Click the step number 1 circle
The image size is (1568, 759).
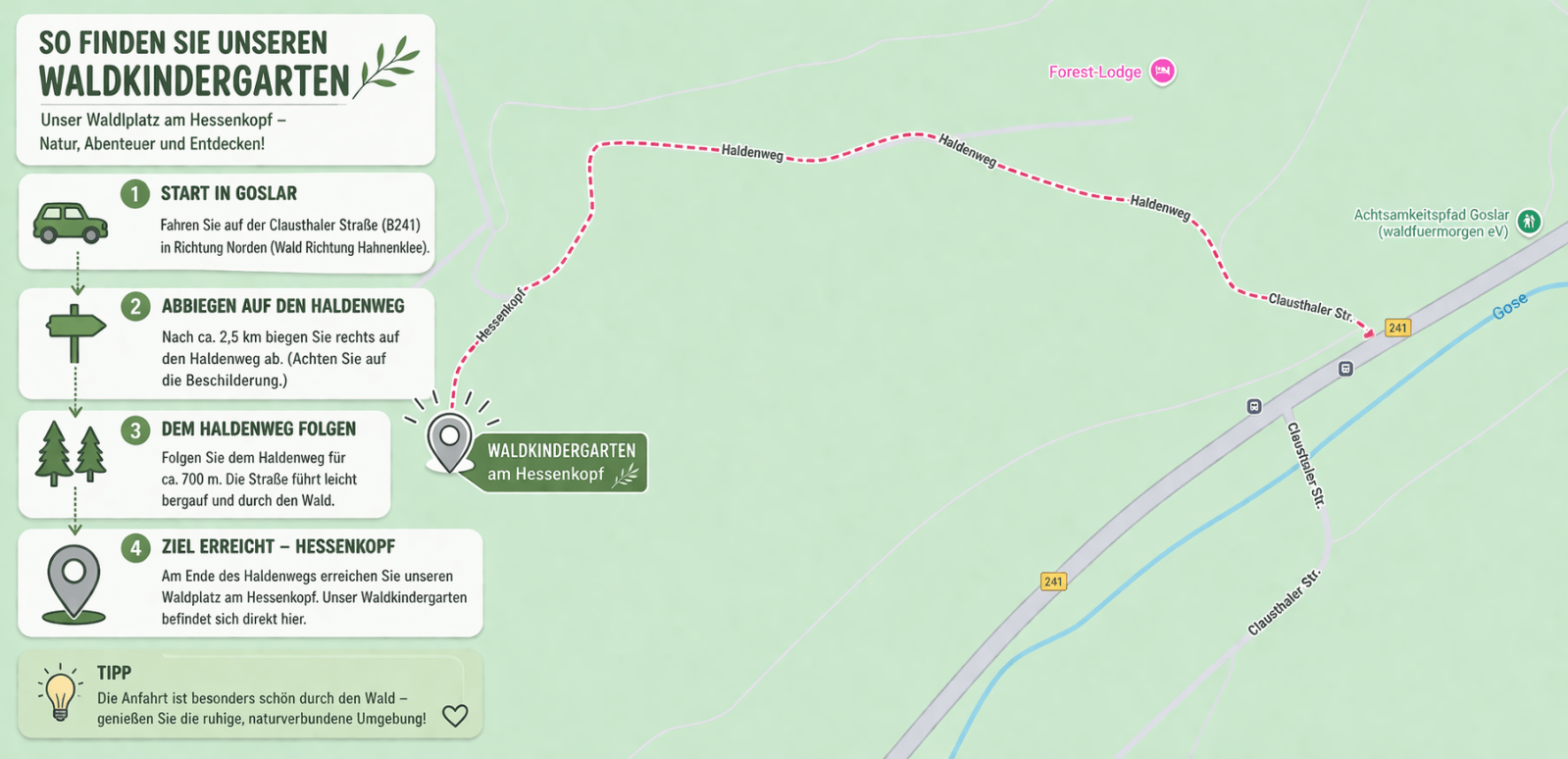[135, 194]
